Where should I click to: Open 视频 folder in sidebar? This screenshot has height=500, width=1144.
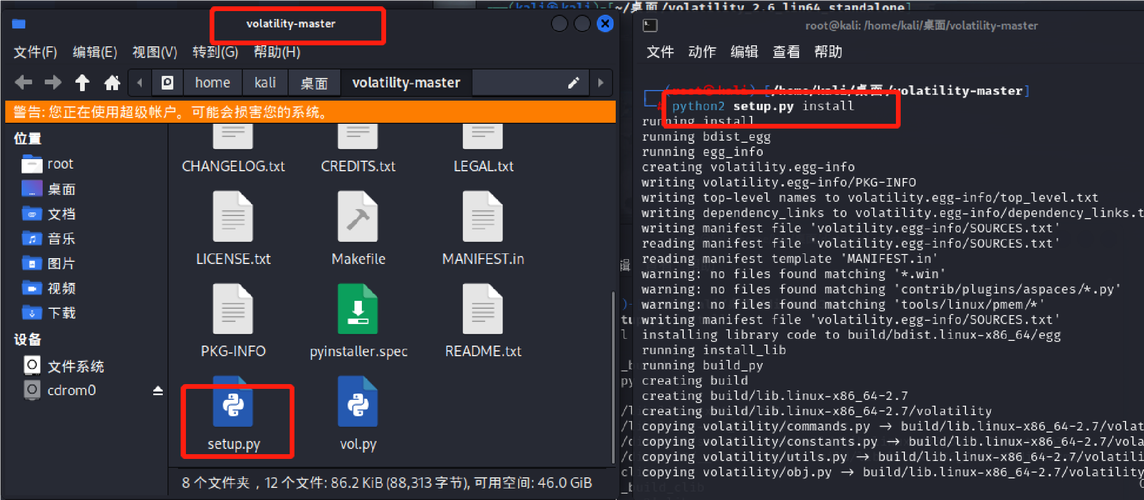(48, 288)
